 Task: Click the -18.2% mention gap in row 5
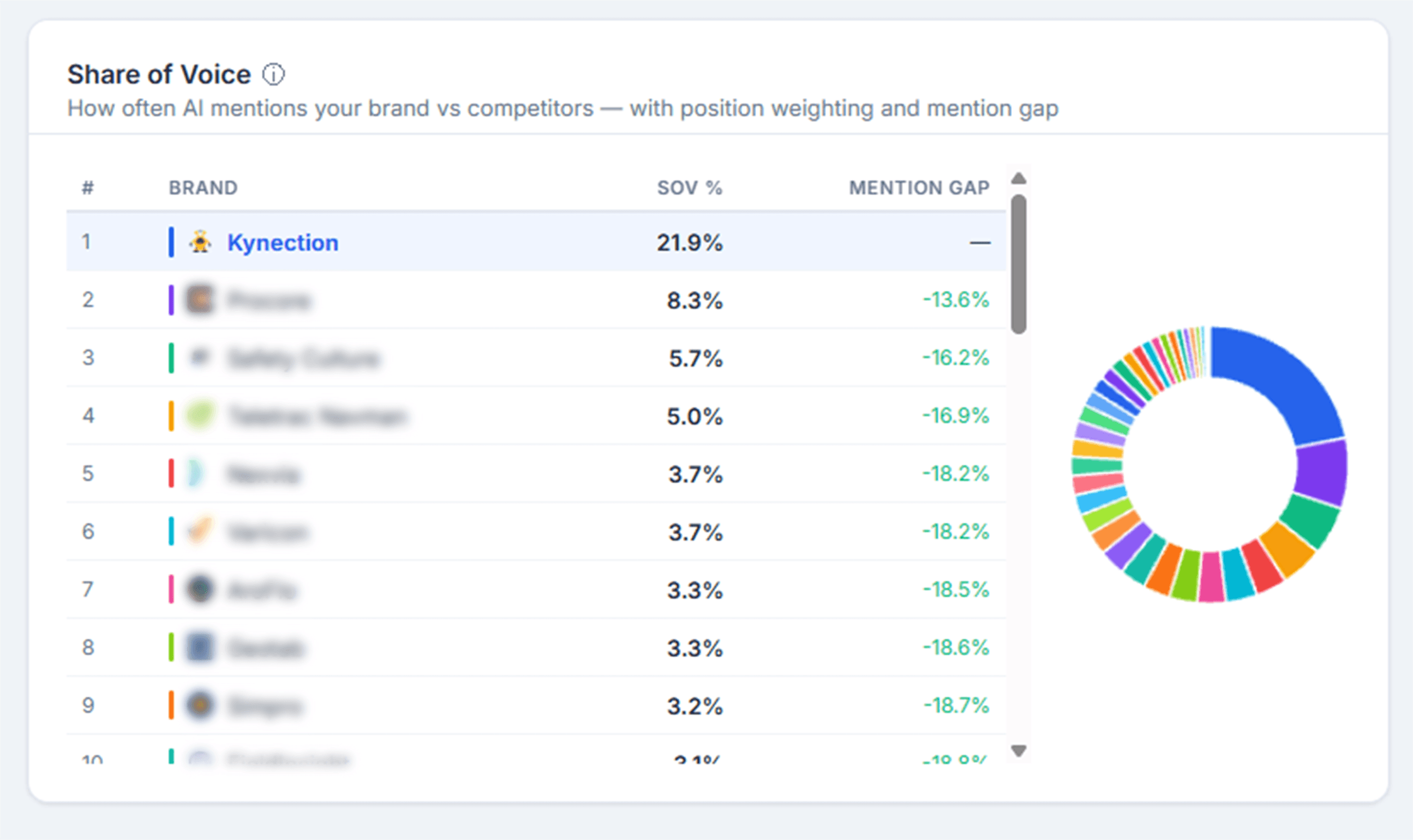click(956, 474)
